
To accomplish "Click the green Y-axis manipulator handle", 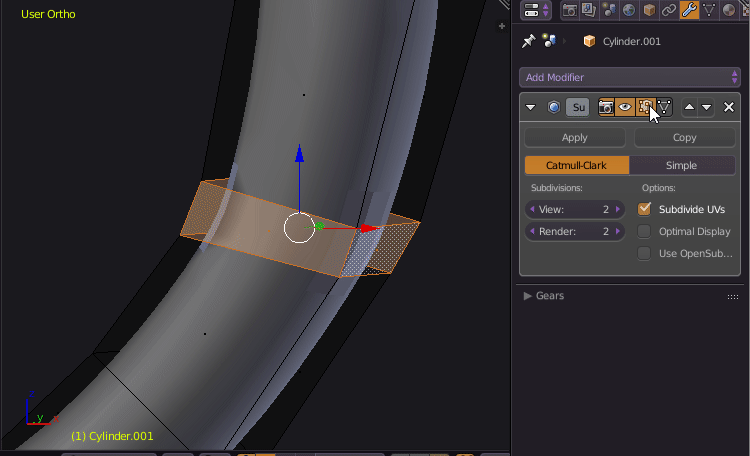I will point(320,225).
